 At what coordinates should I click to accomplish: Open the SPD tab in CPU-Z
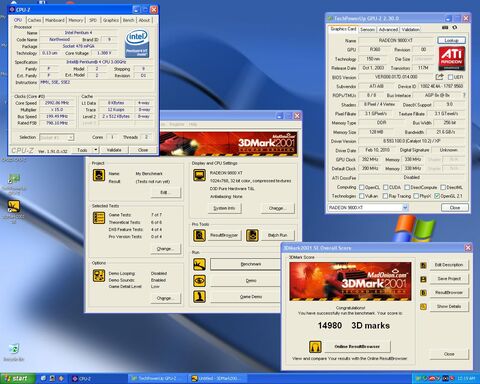[93, 20]
